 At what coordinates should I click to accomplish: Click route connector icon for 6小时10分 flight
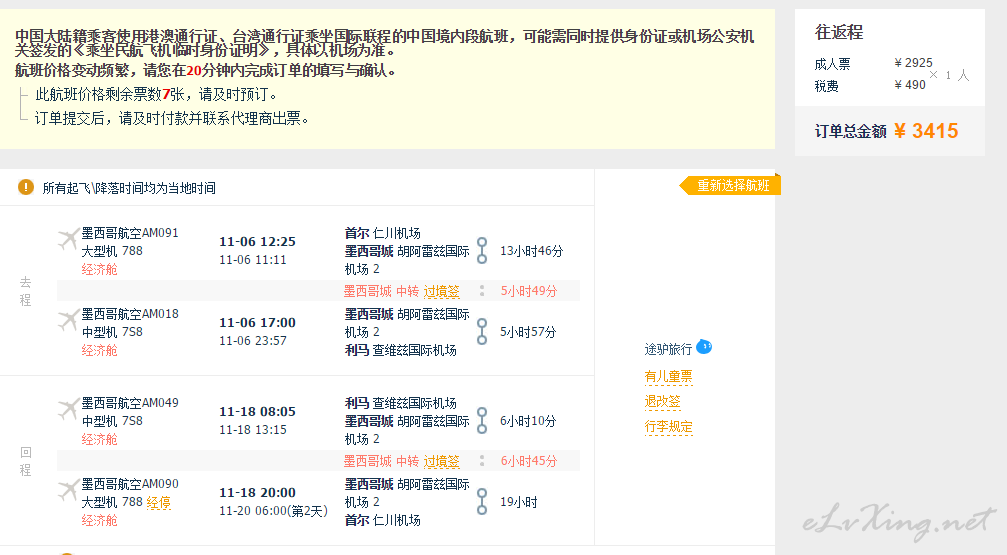(x=482, y=421)
